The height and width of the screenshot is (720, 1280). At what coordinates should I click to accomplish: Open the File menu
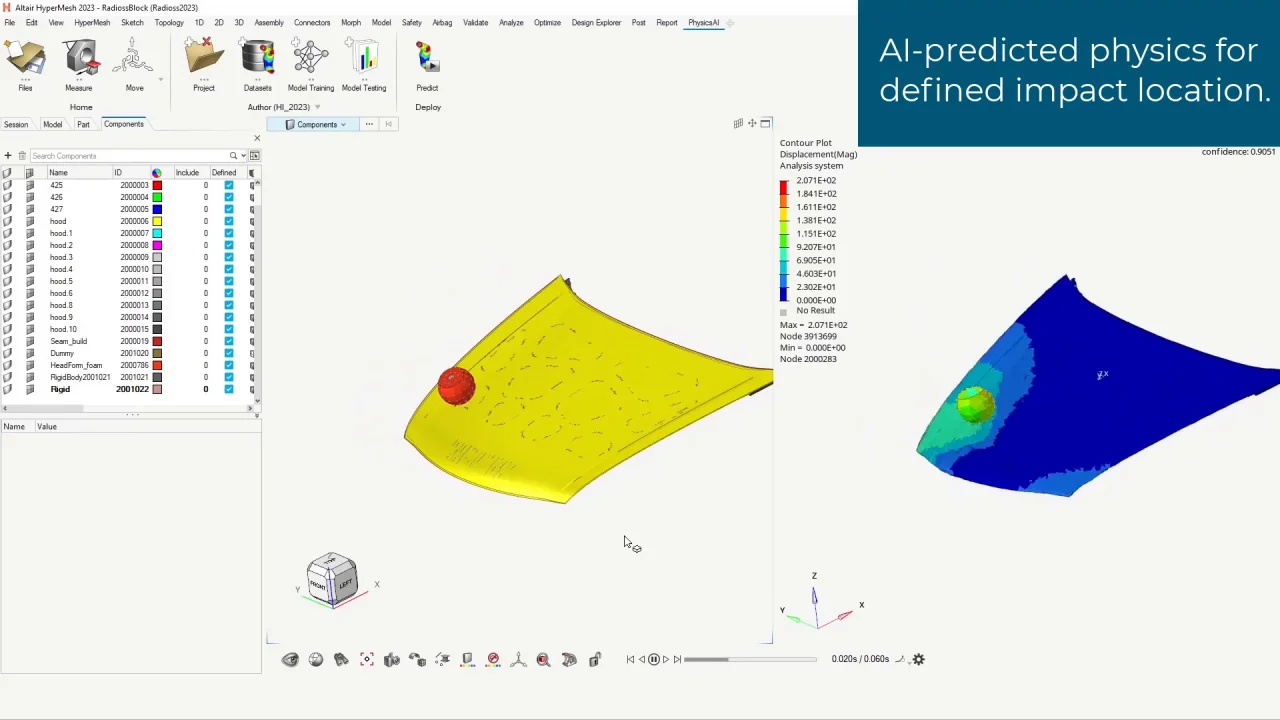coord(9,22)
